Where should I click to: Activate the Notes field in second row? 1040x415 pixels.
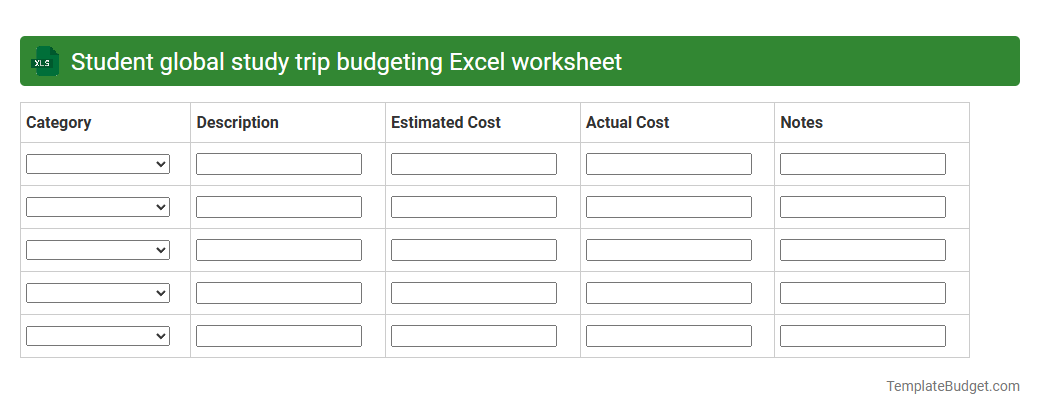pyautogui.click(x=863, y=207)
